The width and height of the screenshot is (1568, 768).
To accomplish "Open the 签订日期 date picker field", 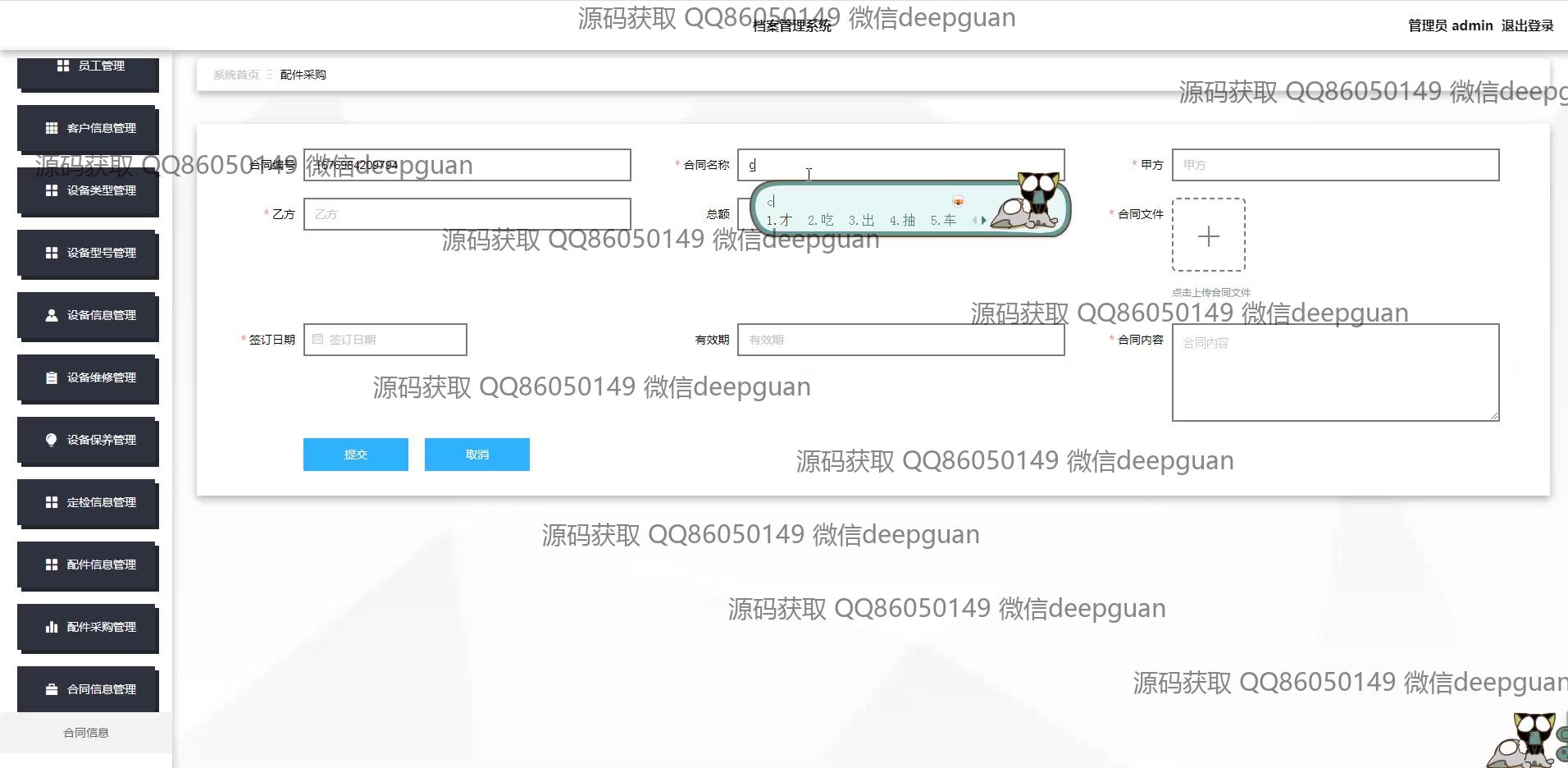I will pos(385,340).
